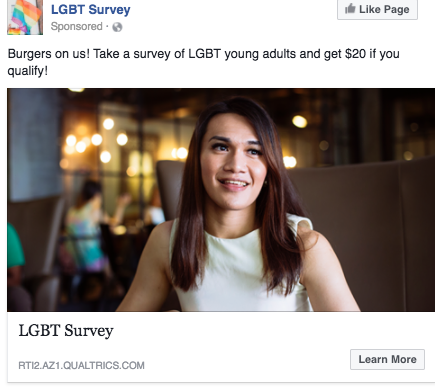
Task: Click the thumbs-up icon on Like Page
Action: click(350, 9)
